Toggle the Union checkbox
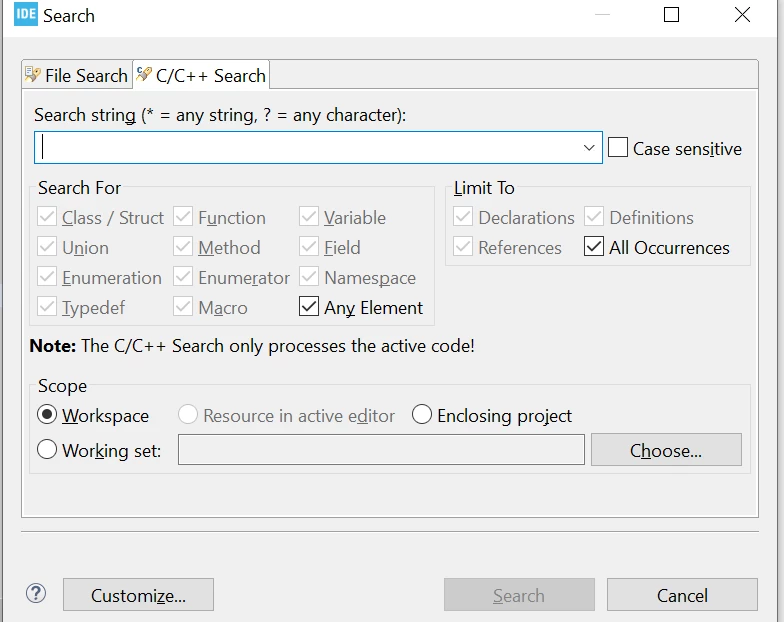Viewport: 784px width, 622px height. click(x=47, y=247)
